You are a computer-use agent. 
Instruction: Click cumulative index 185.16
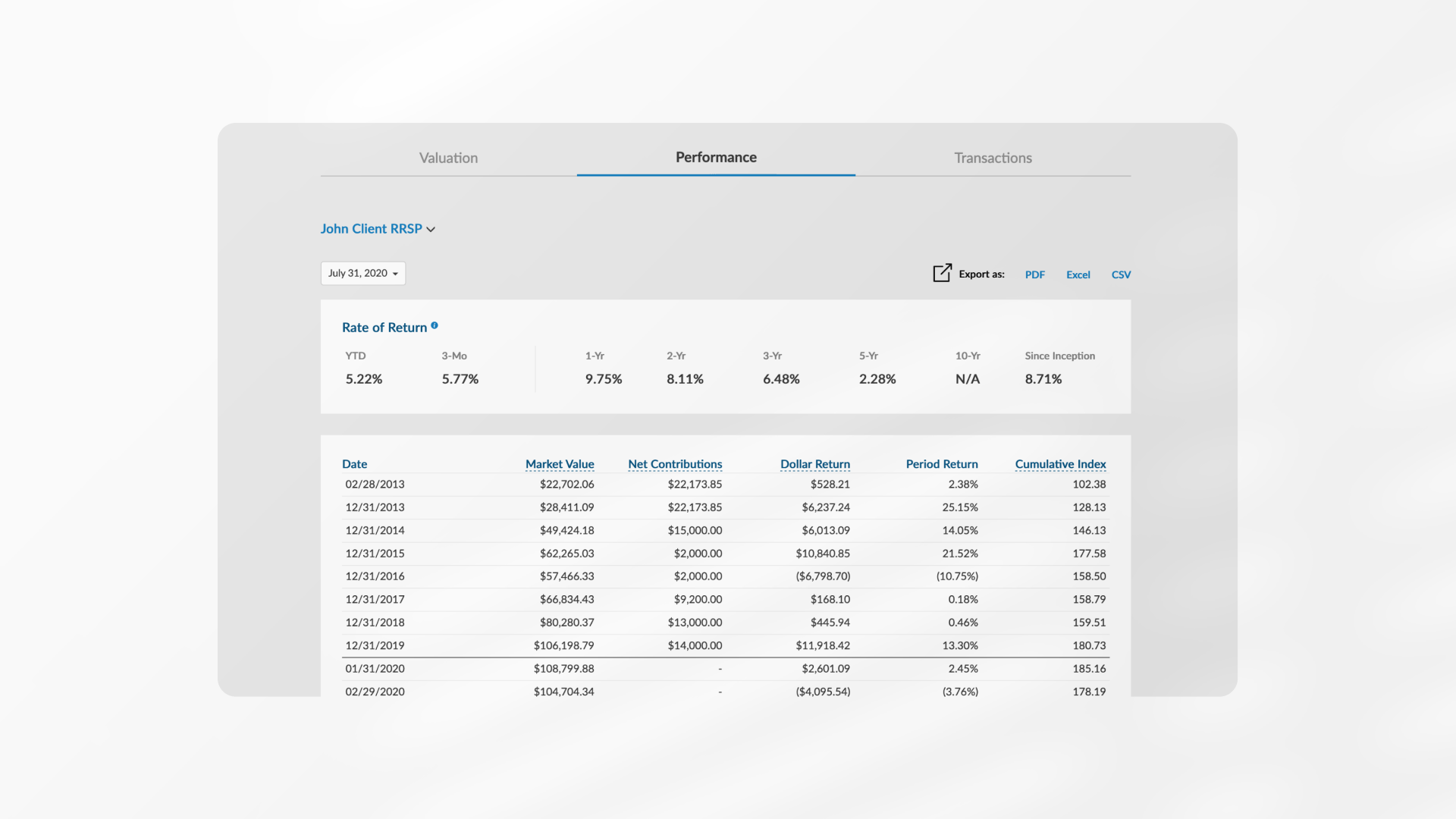[x=1089, y=669]
